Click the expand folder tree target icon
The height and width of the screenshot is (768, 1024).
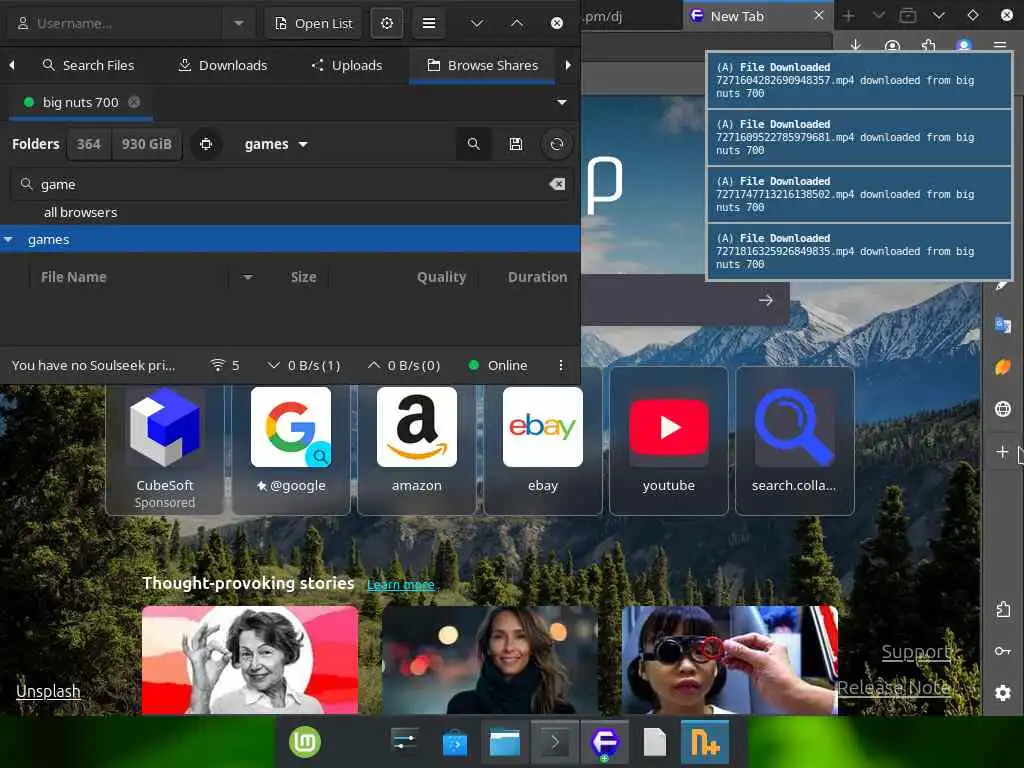point(206,144)
